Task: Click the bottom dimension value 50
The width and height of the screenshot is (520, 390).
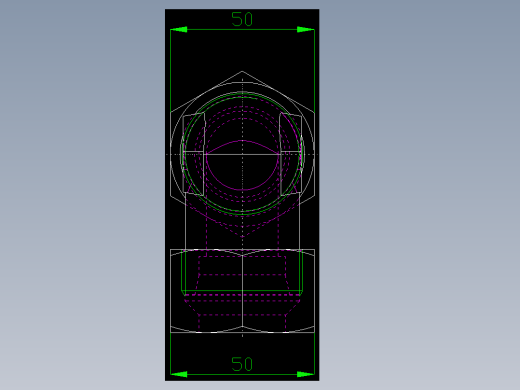Action: click(242, 364)
